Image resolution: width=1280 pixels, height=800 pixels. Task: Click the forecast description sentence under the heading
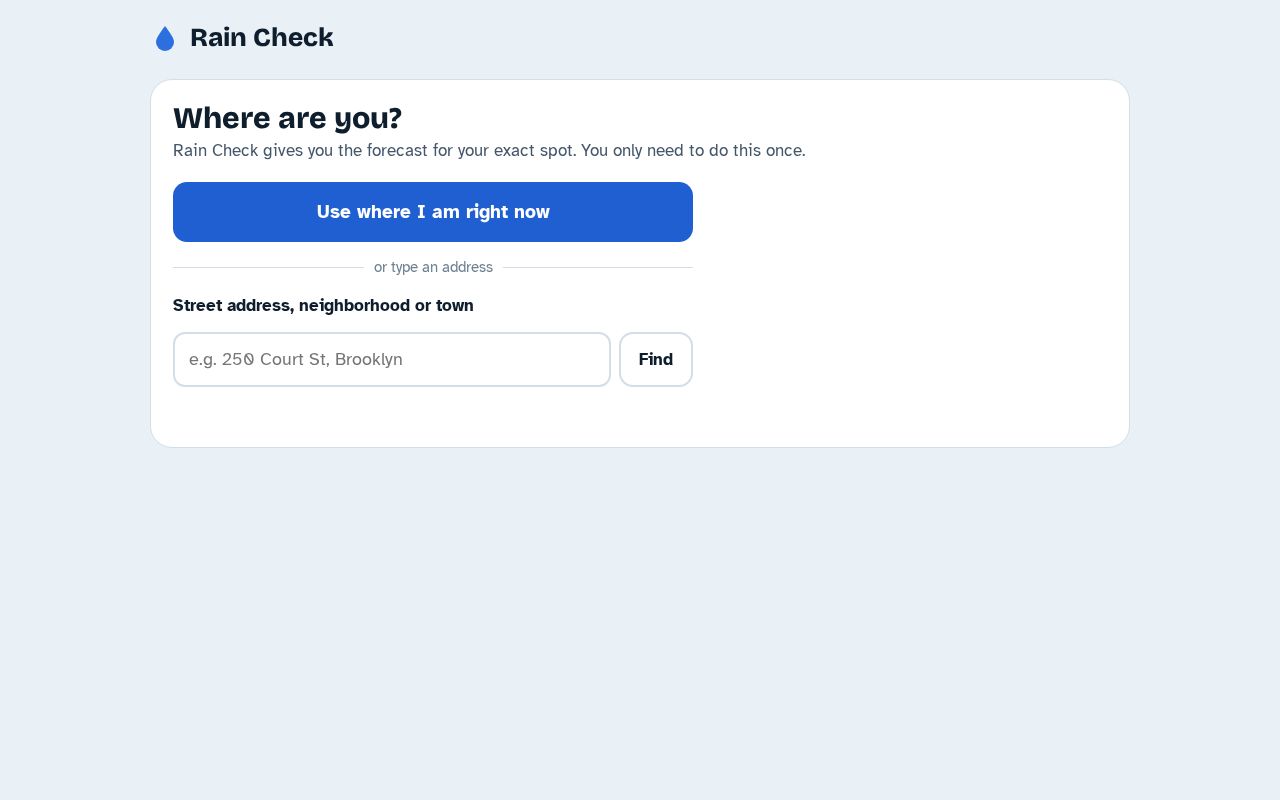click(x=489, y=151)
